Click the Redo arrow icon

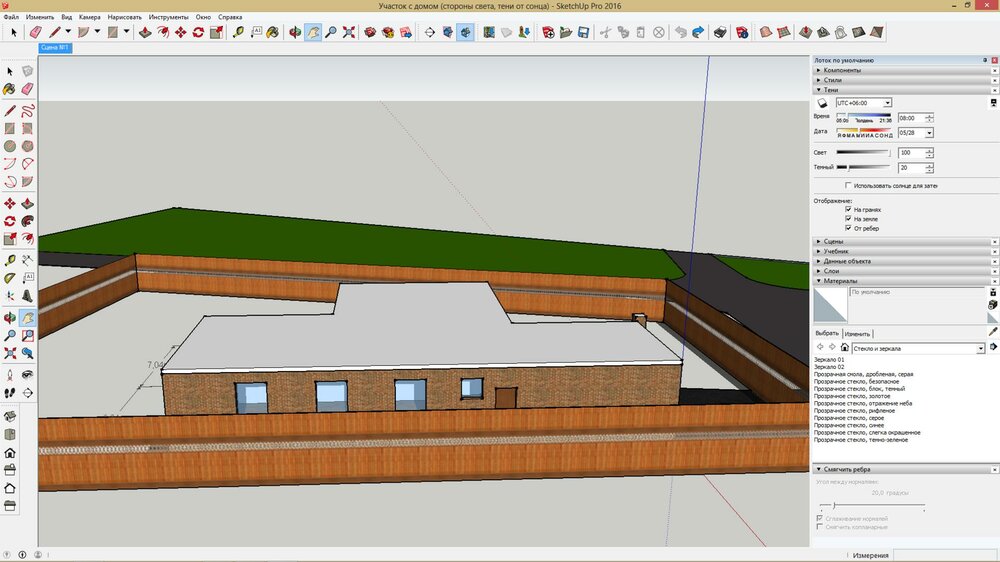click(697, 32)
